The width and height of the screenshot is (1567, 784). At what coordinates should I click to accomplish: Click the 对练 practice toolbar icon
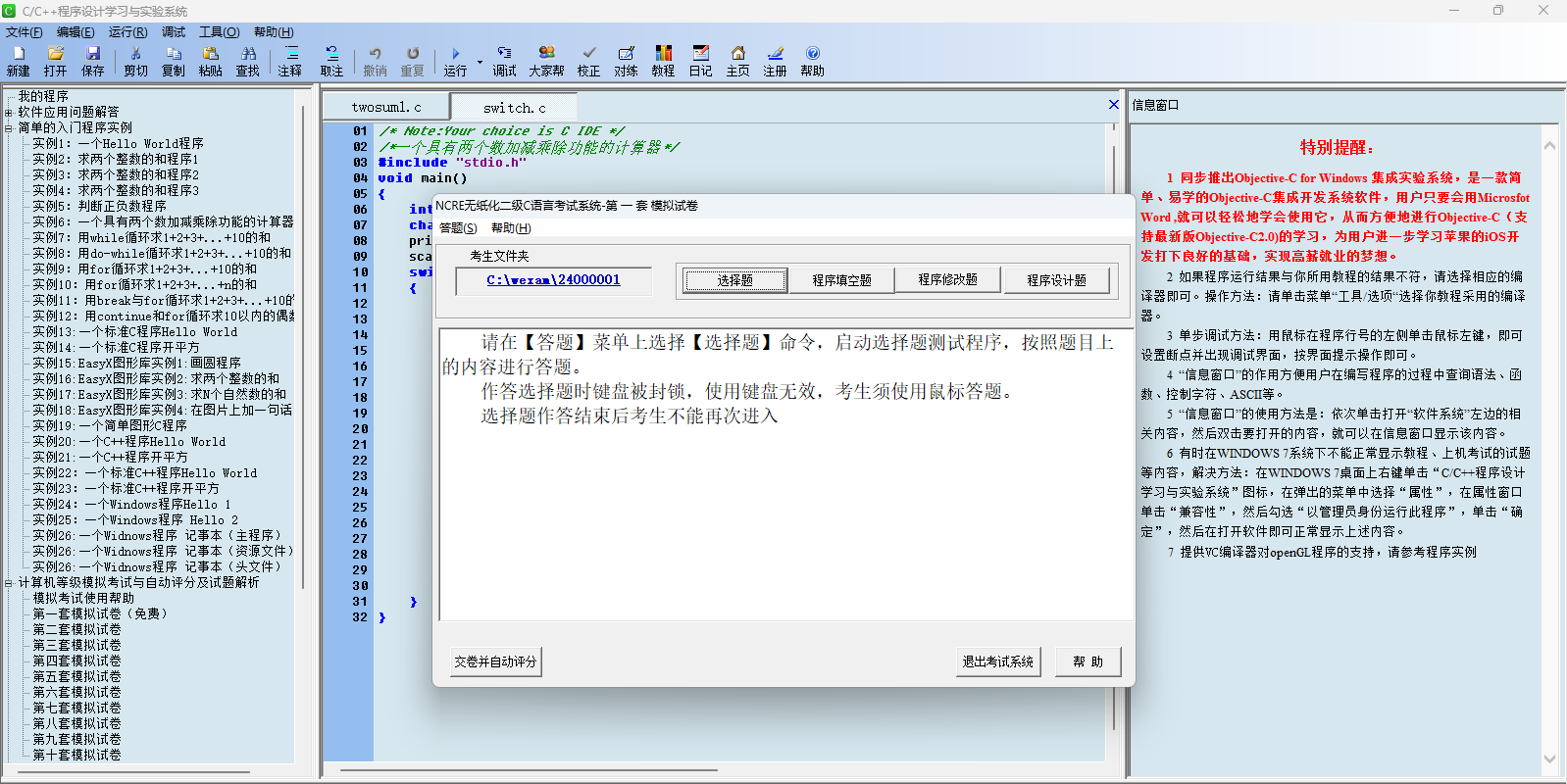click(x=627, y=61)
